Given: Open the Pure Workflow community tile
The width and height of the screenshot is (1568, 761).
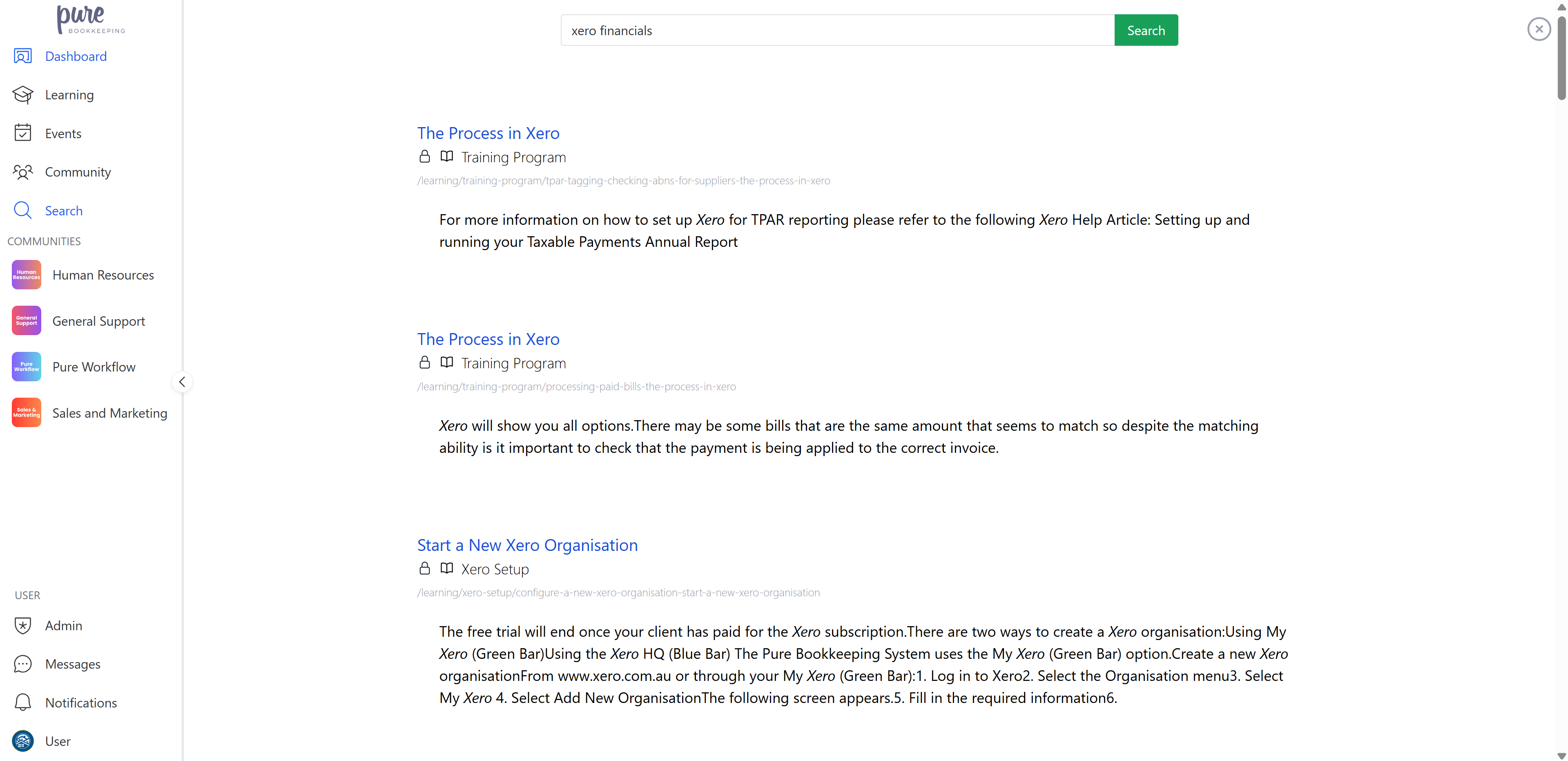Looking at the screenshot, I should click(26, 367).
